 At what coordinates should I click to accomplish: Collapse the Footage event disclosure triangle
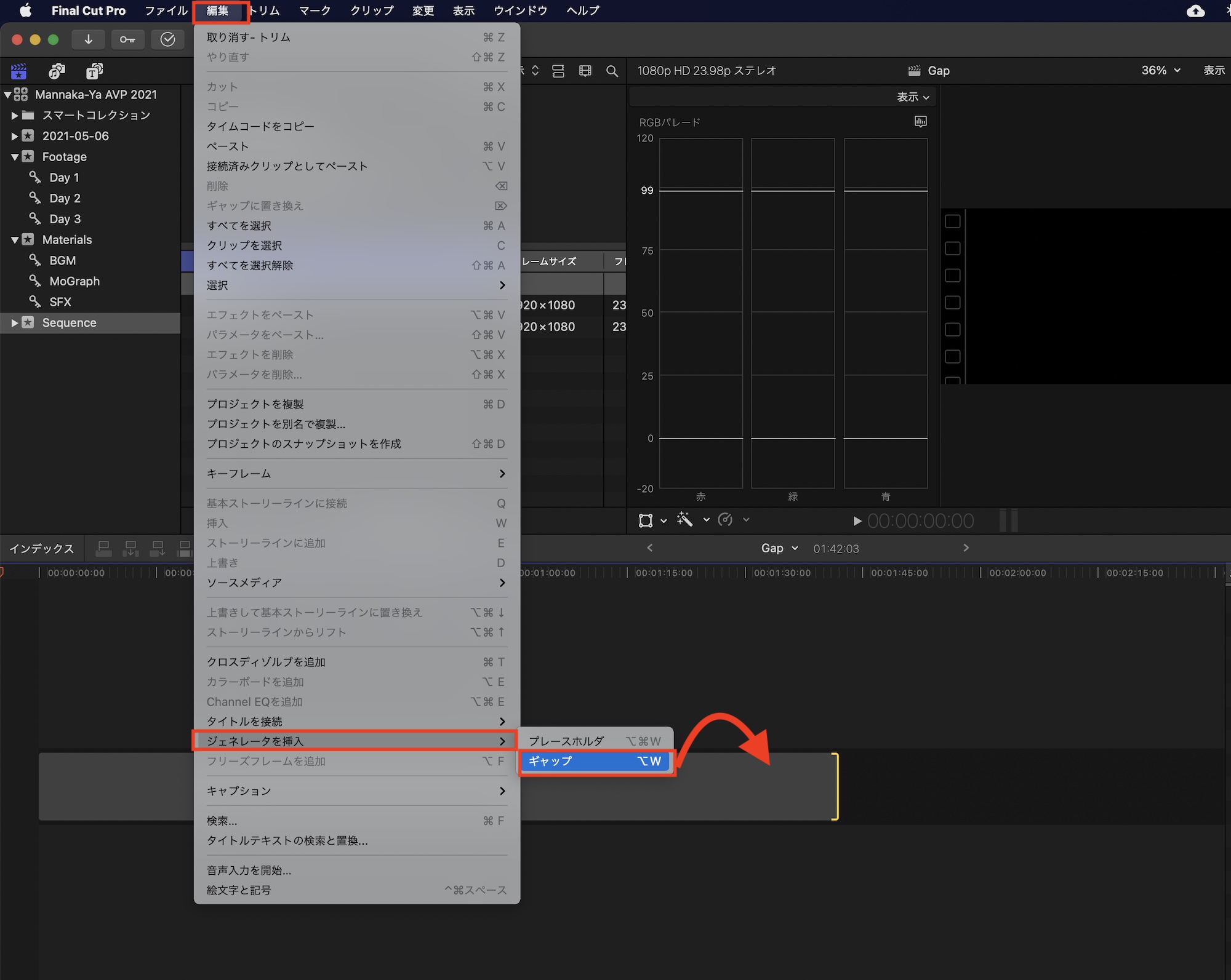pos(15,157)
